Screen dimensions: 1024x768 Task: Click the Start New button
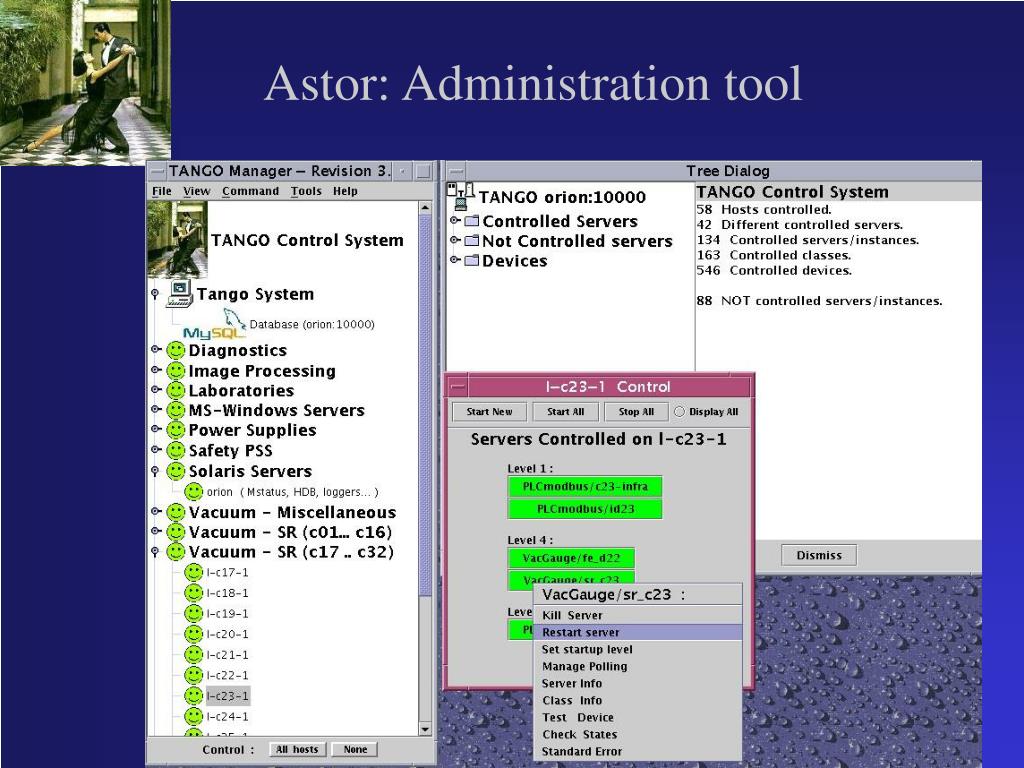pyautogui.click(x=489, y=412)
